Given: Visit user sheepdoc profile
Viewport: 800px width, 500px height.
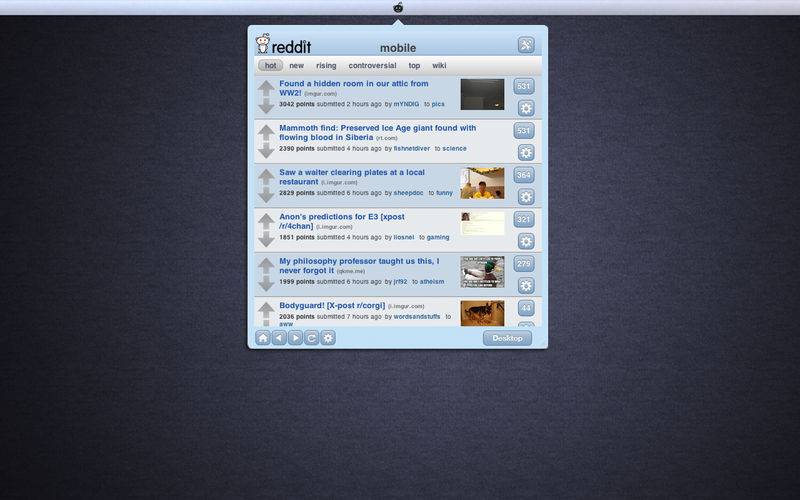Looking at the screenshot, I should [408, 193].
